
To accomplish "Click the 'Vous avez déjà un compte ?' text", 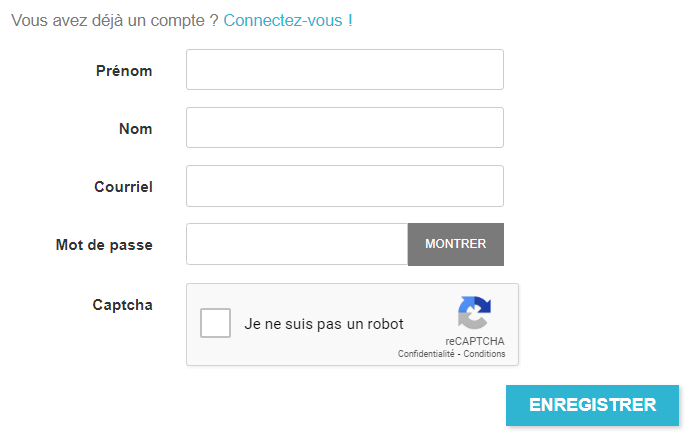I will (114, 20).
